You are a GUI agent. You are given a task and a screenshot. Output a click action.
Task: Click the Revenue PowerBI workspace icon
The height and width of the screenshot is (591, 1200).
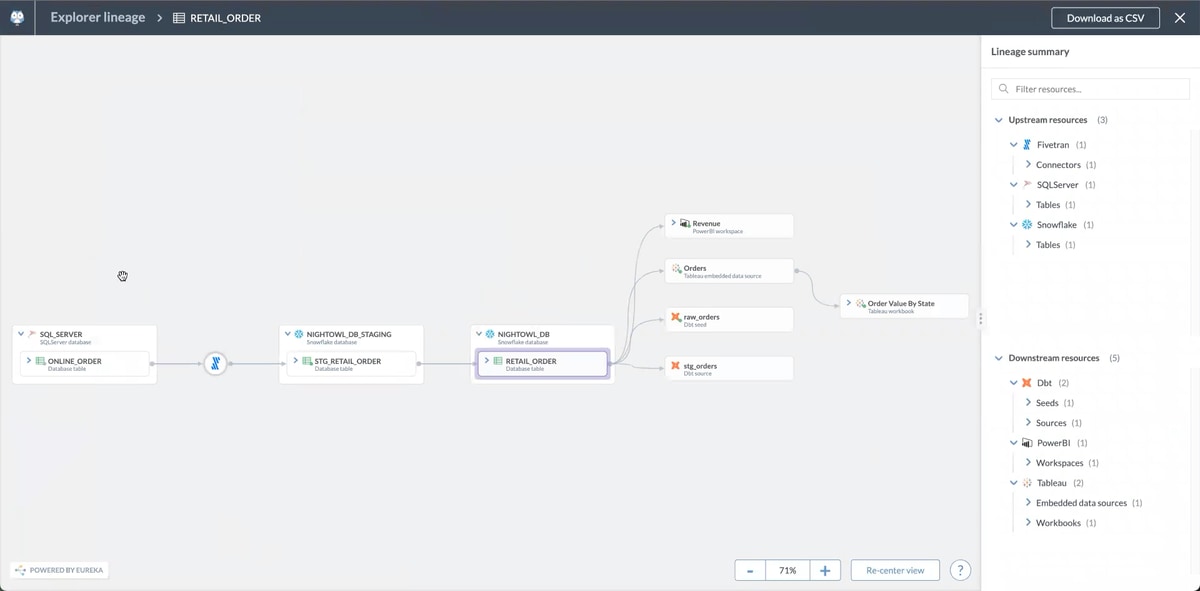685,223
